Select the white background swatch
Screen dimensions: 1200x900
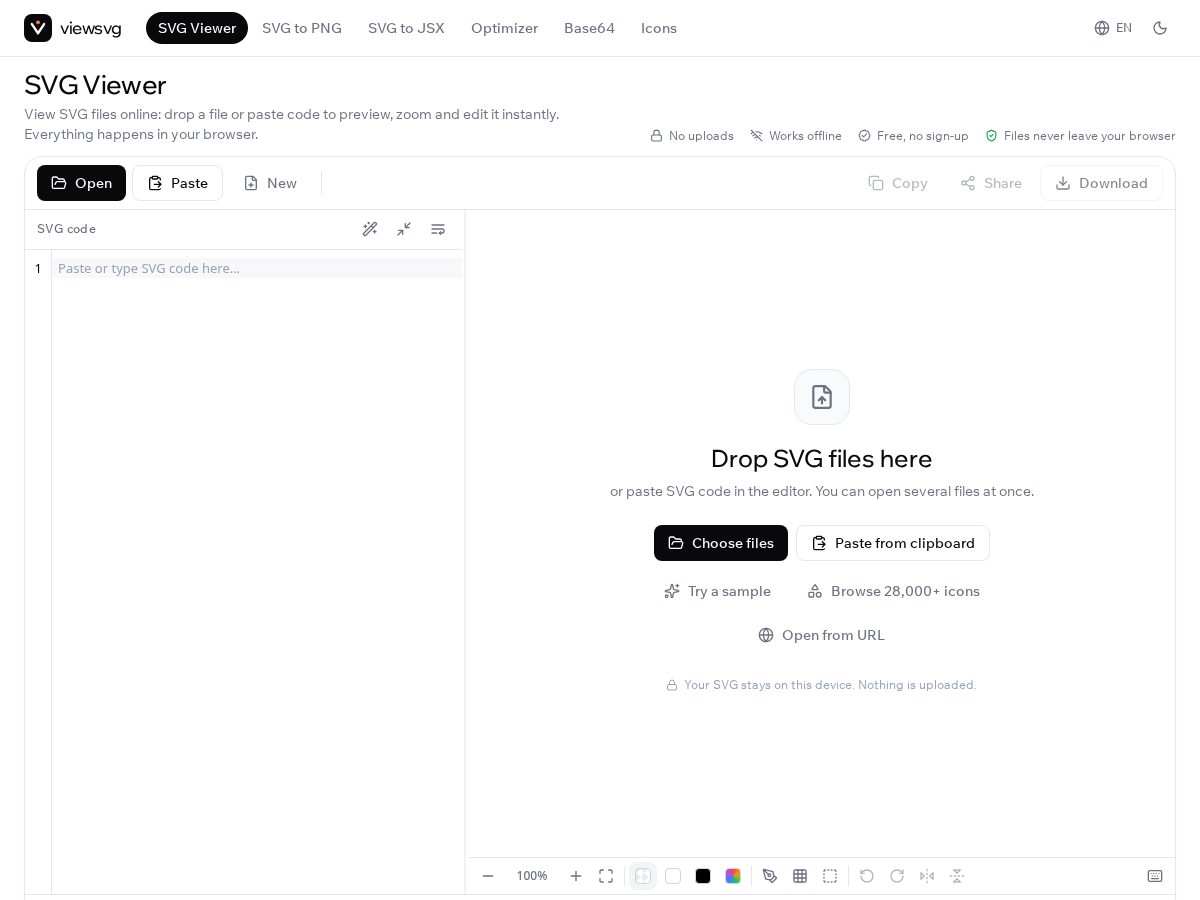pos(673,876)
